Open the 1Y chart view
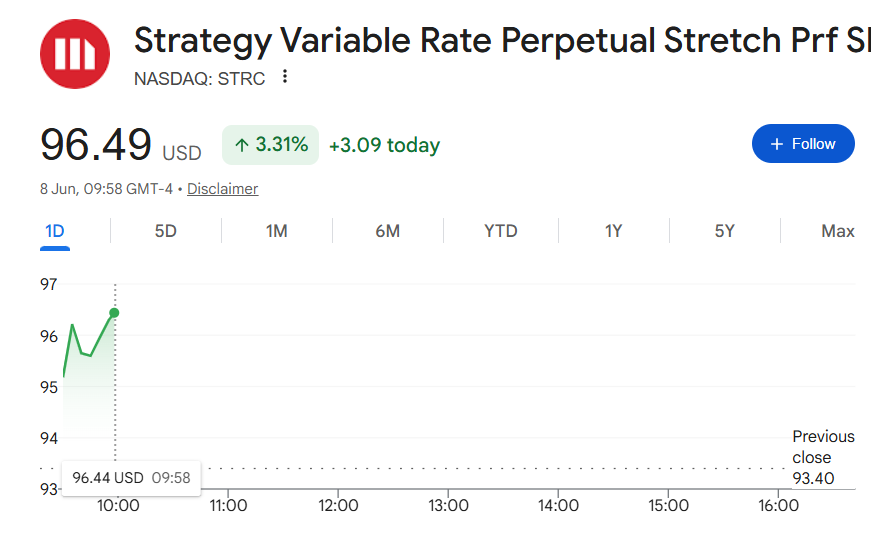Image resolution: width=871 pixels, height=536 pixels. [613, 231]
